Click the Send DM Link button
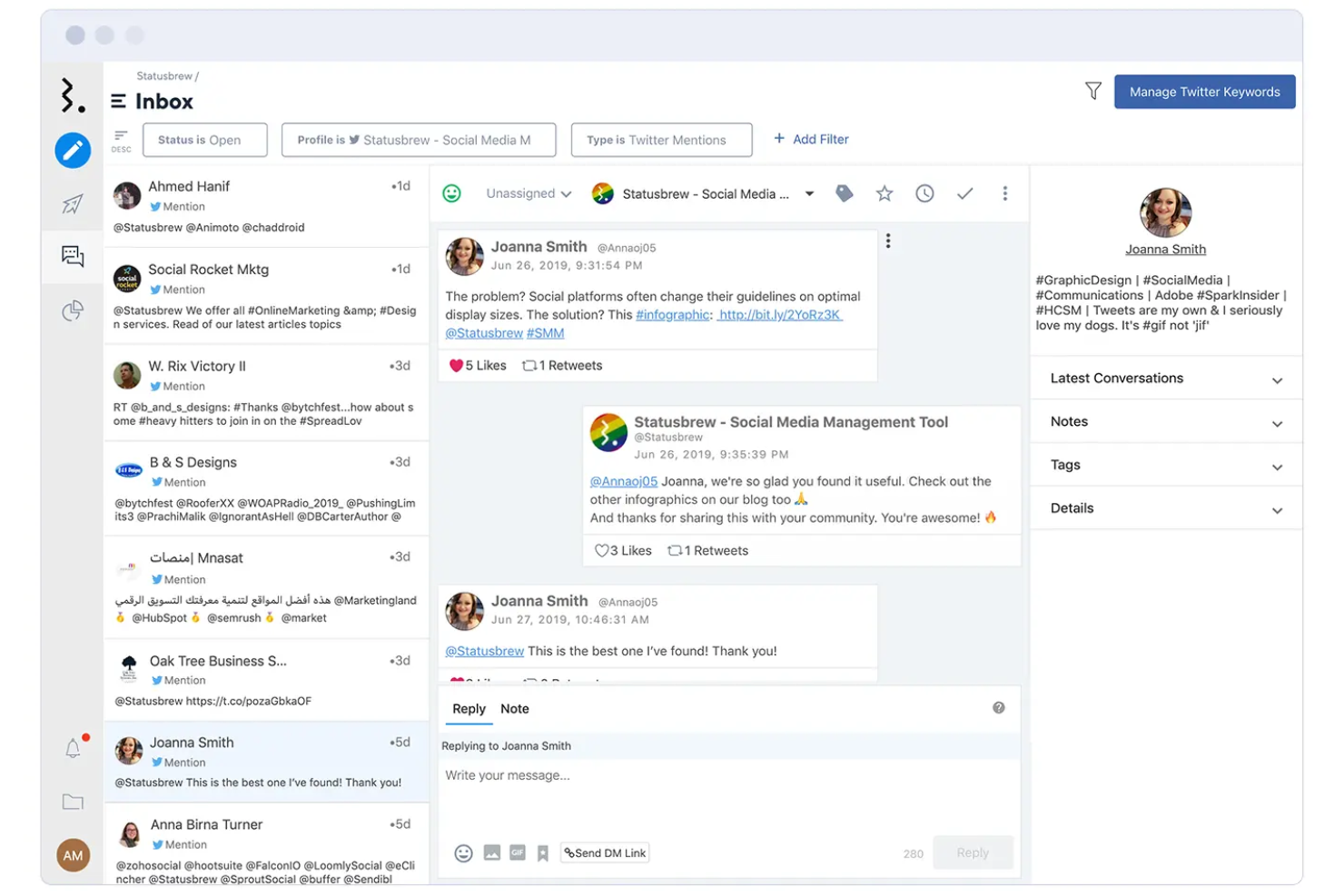Viewport: 1344px width, 896px height. pos(605,853)
